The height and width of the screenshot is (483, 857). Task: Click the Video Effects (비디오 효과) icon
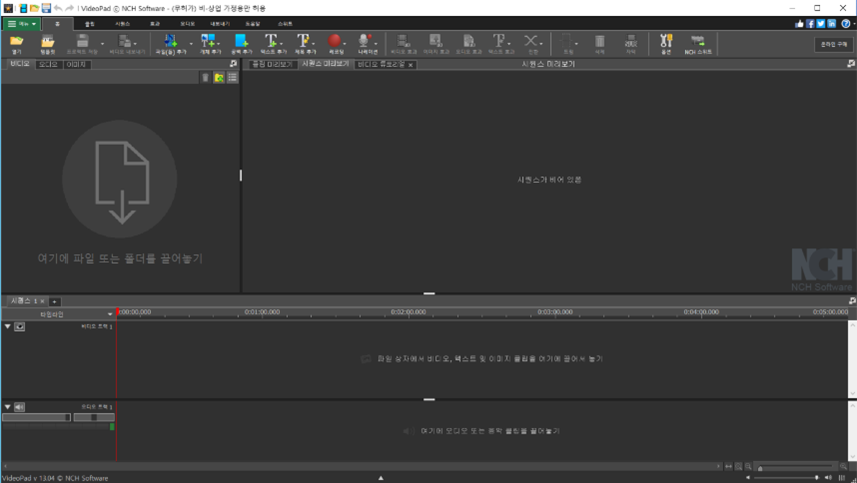[403, 41]
